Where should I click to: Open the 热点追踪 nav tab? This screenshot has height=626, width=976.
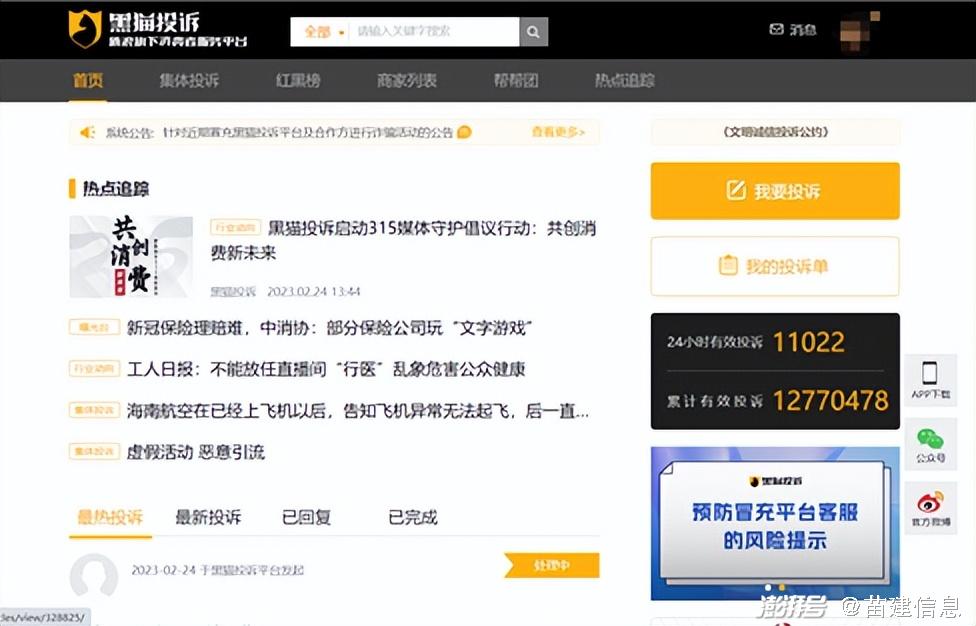click(x=624, y=80)
